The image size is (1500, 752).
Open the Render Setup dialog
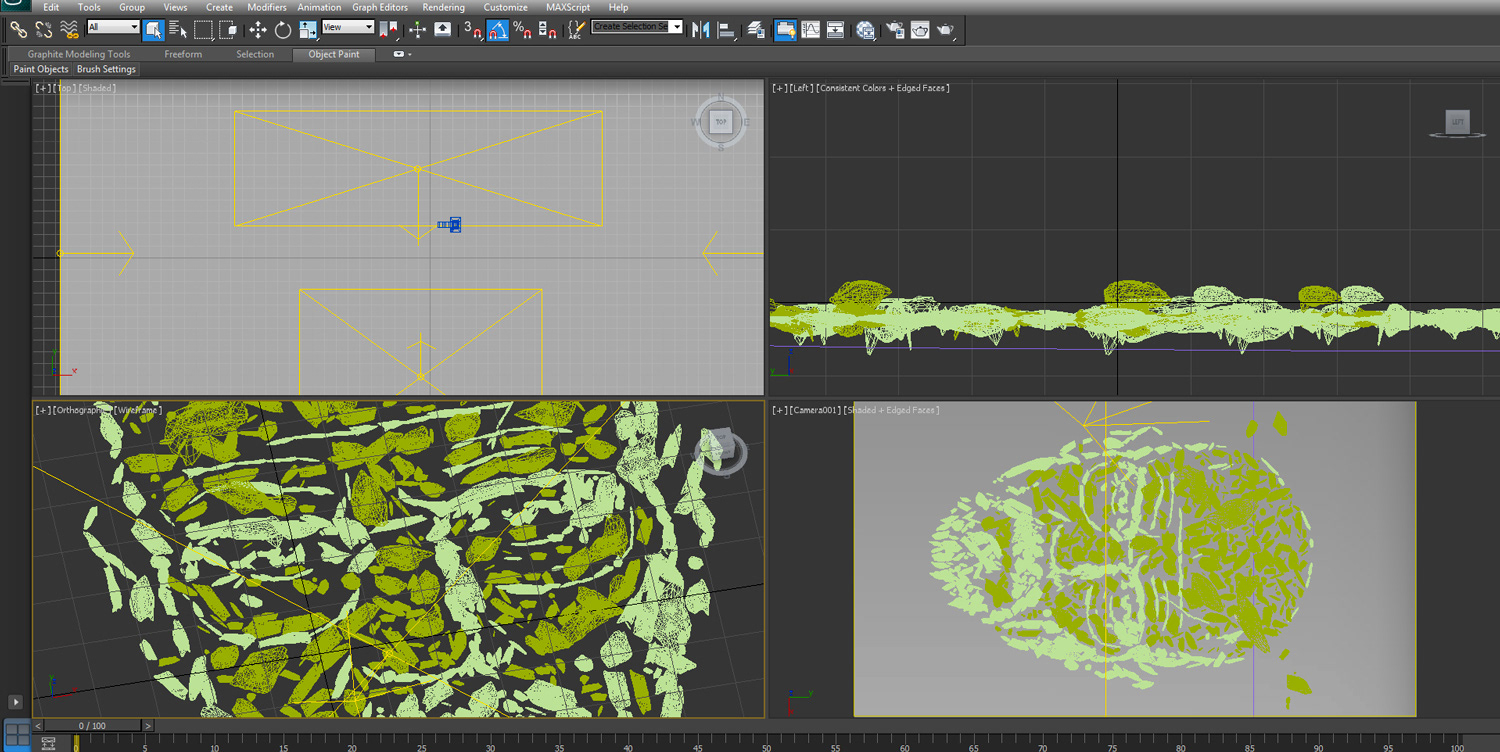coord(895,30)
